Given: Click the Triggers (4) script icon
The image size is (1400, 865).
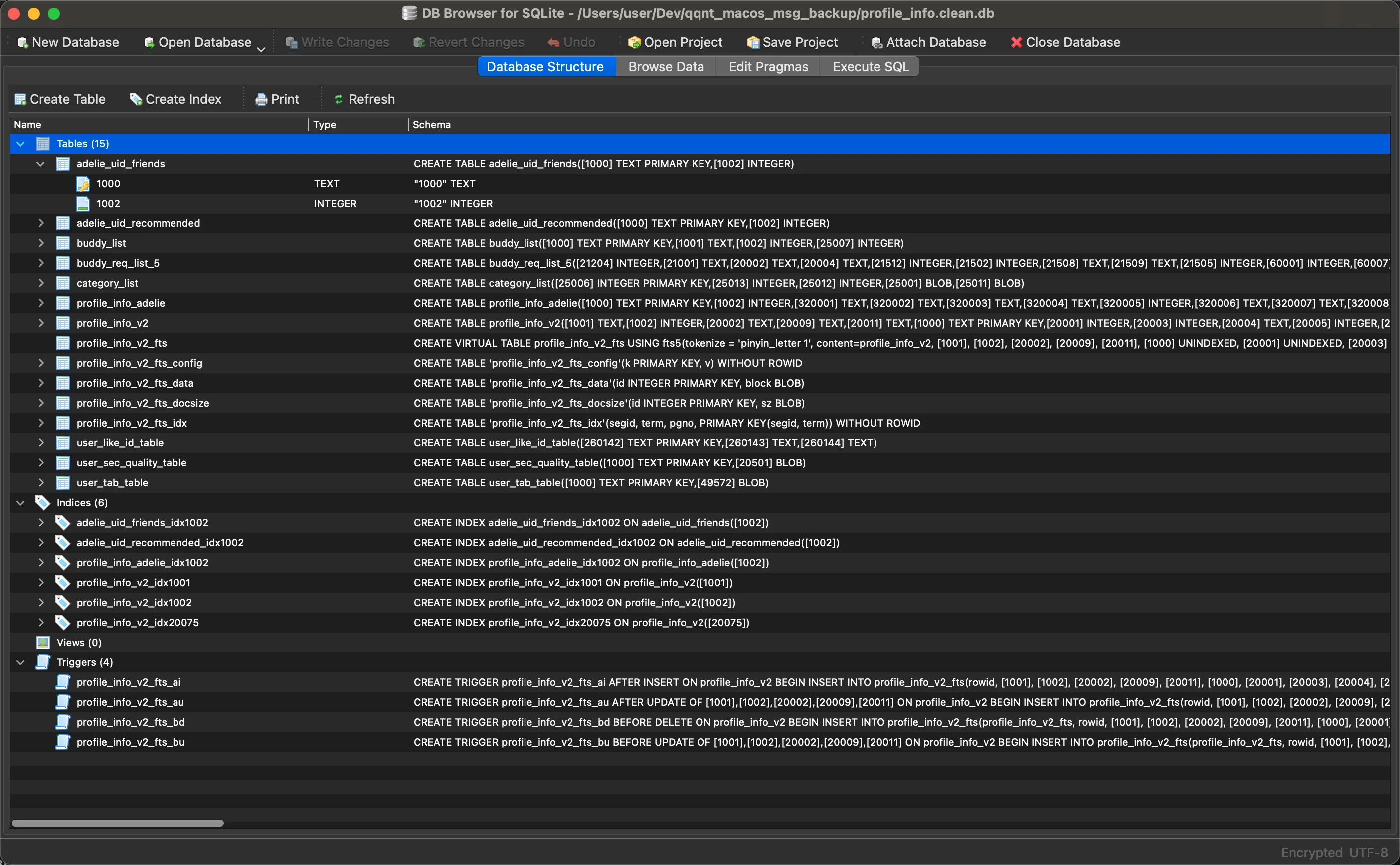Looking at the screenshot, I should click(43, 662).
